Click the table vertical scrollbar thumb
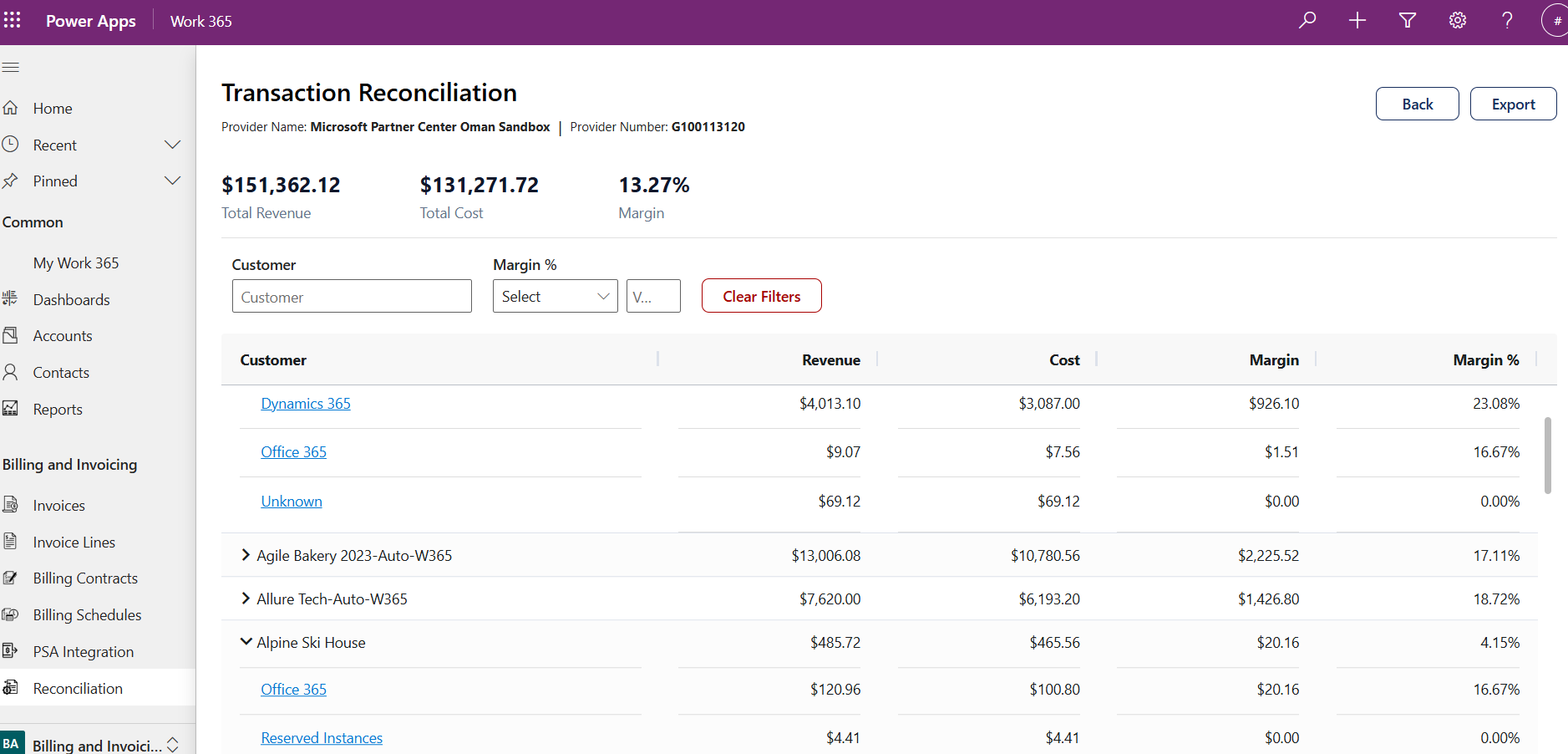 1548,456
